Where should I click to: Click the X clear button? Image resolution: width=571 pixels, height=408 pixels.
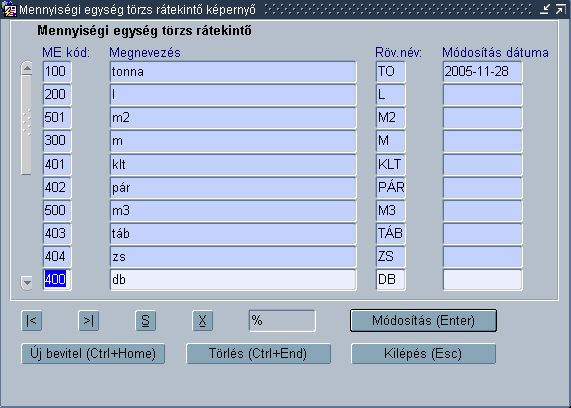point(202,321)
